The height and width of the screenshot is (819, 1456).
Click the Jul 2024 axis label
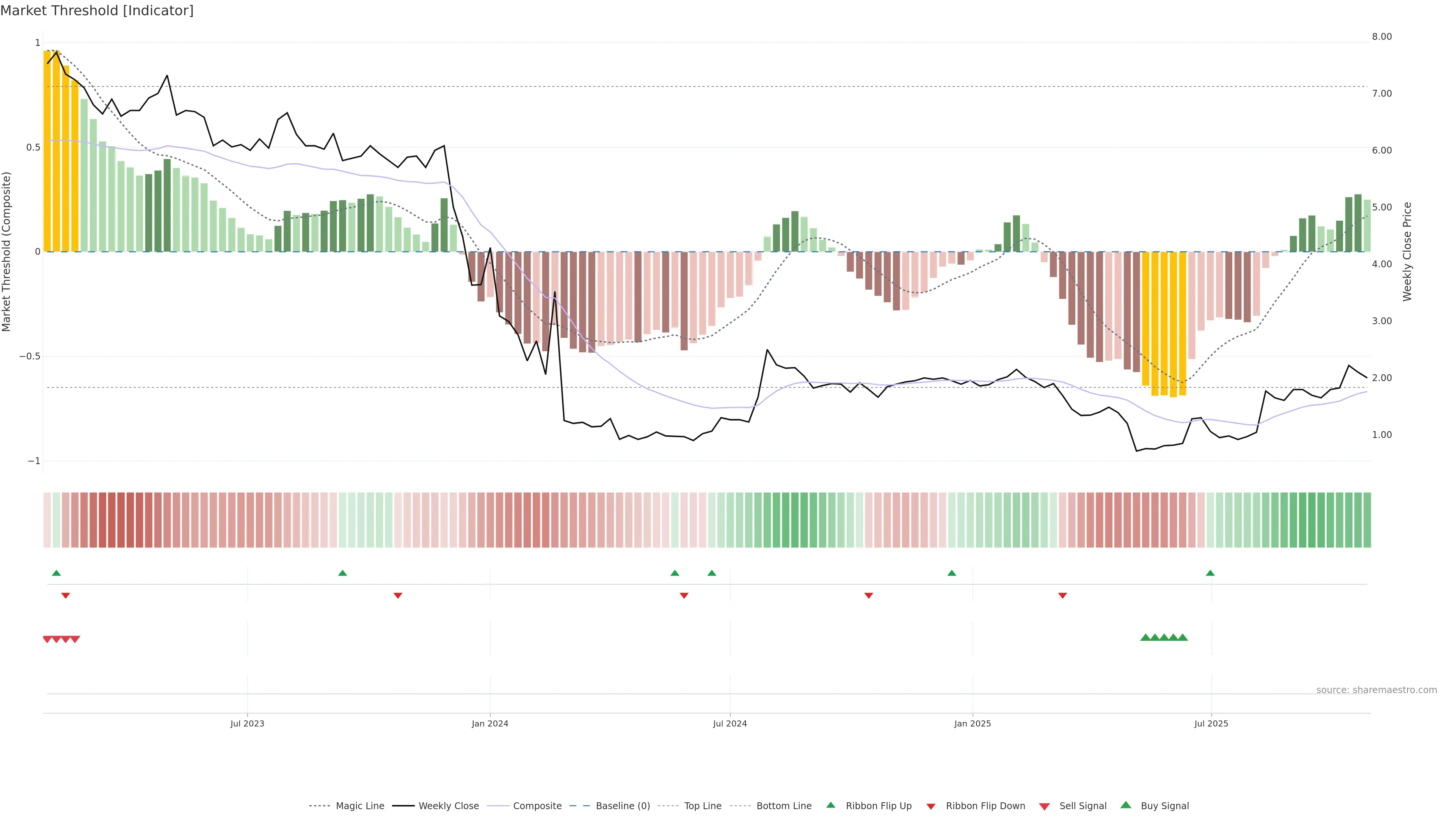pyautogui.click(x=730, y=723)
